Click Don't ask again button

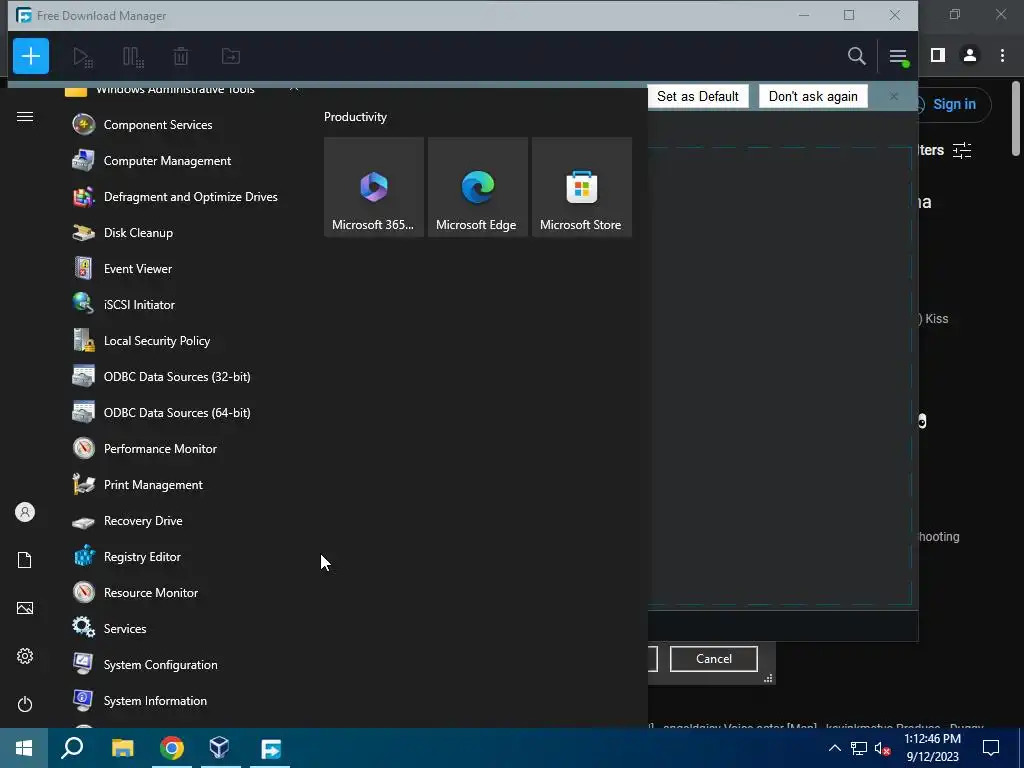click(x=813, y=96)
